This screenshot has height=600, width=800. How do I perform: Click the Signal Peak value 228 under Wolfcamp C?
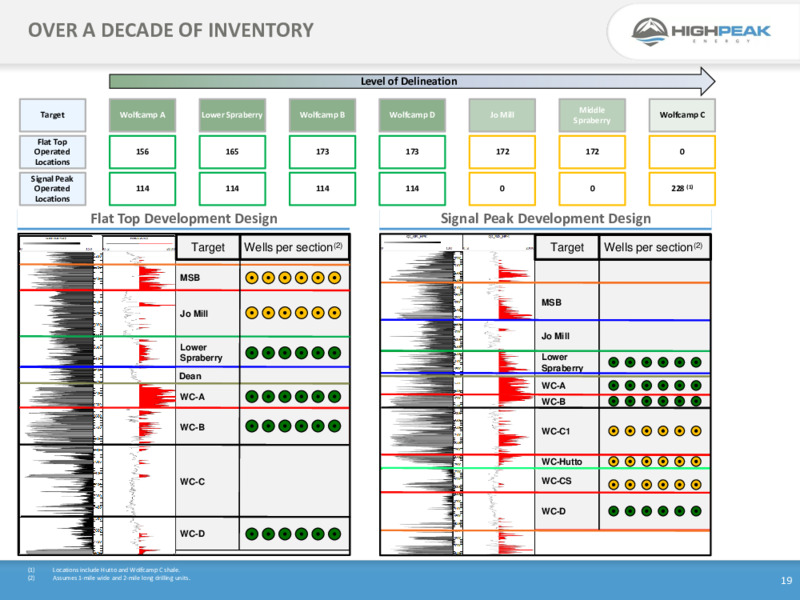(682, 189)
